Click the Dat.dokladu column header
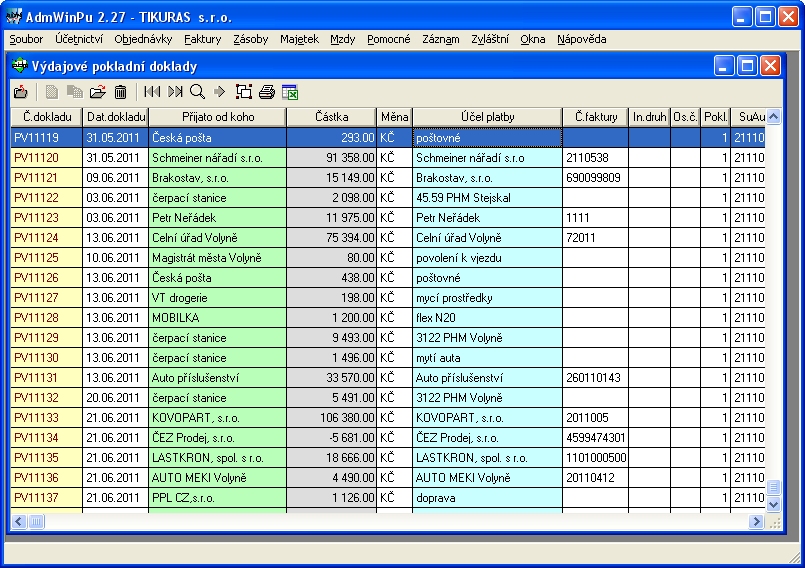The width and height of the screenshot is (805, 568). [x=116, y=117]
